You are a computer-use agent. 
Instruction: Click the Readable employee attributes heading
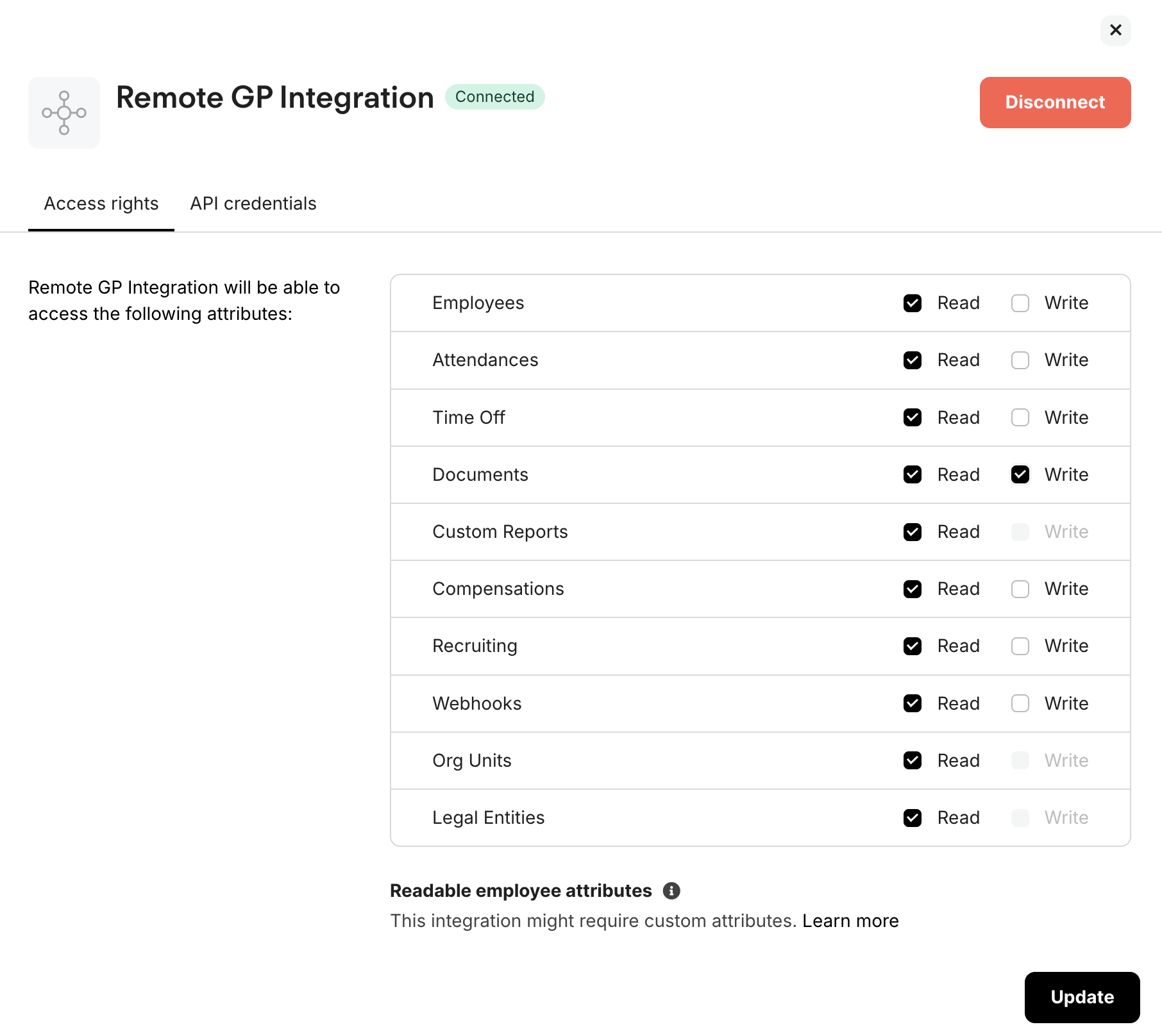(x=521, y=890)
